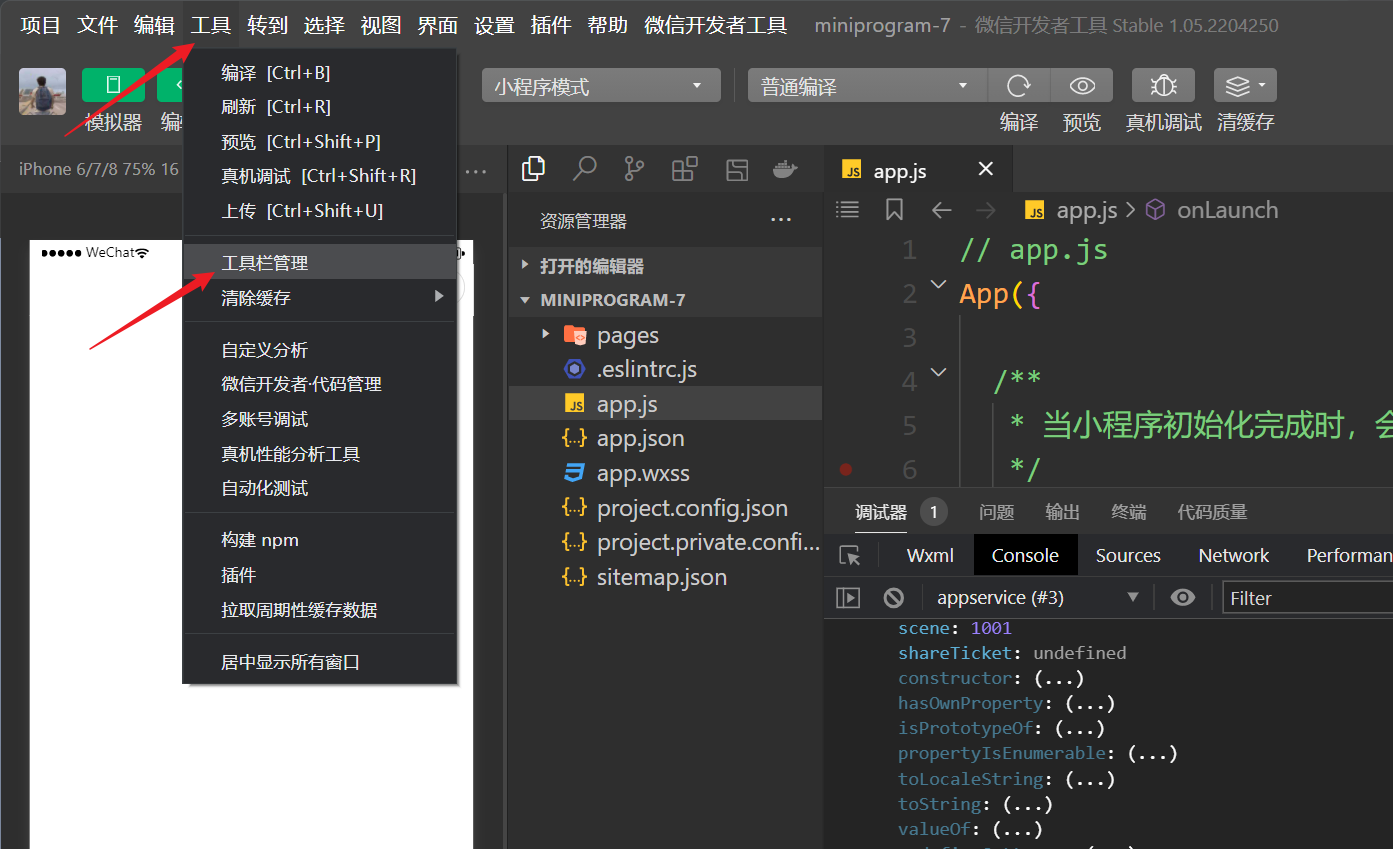Viewport: 1393px width, 849px height.
Task: Toggle the simulator (模拟器) phone button
Action: click(113, 85)
